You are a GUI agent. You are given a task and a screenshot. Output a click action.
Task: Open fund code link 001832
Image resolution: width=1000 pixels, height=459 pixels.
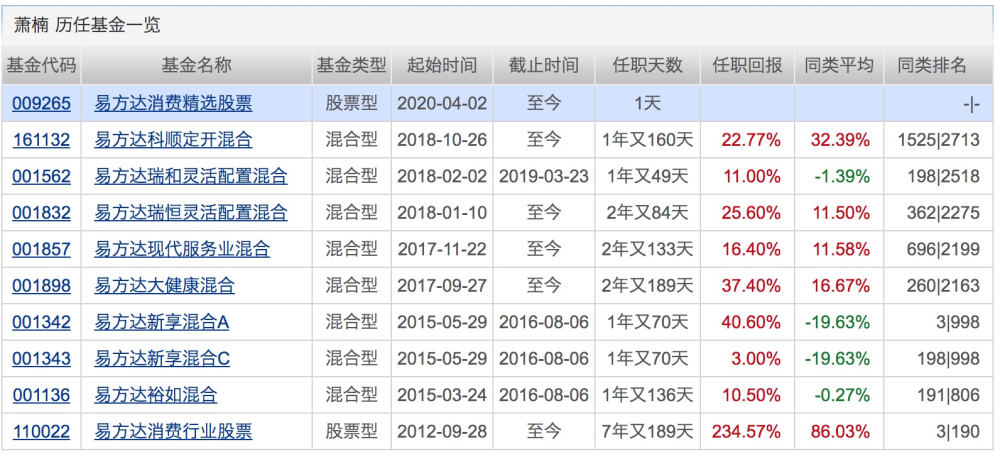[x=41, y=213]
